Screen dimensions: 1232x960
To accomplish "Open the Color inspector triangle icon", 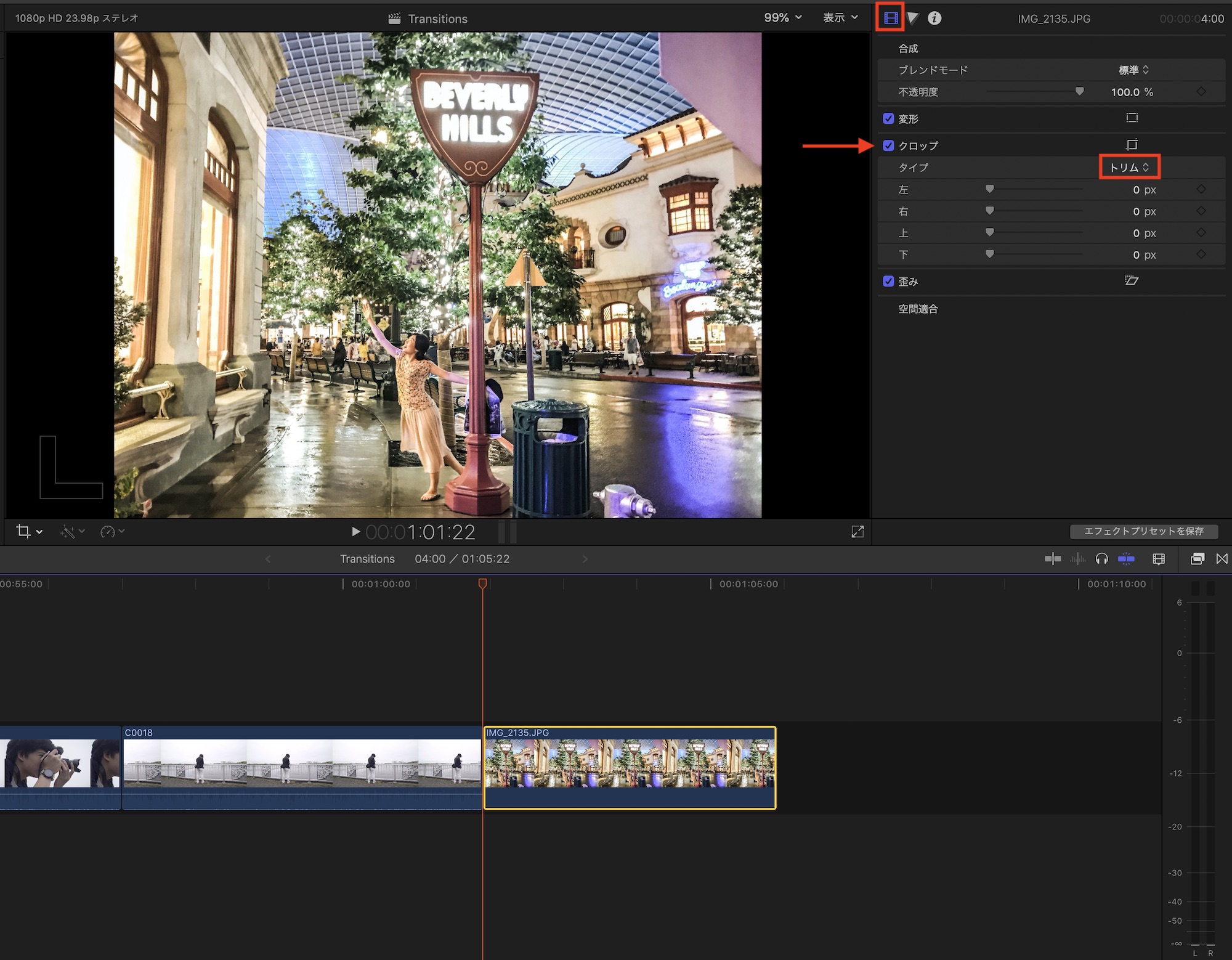I will 913,18.
